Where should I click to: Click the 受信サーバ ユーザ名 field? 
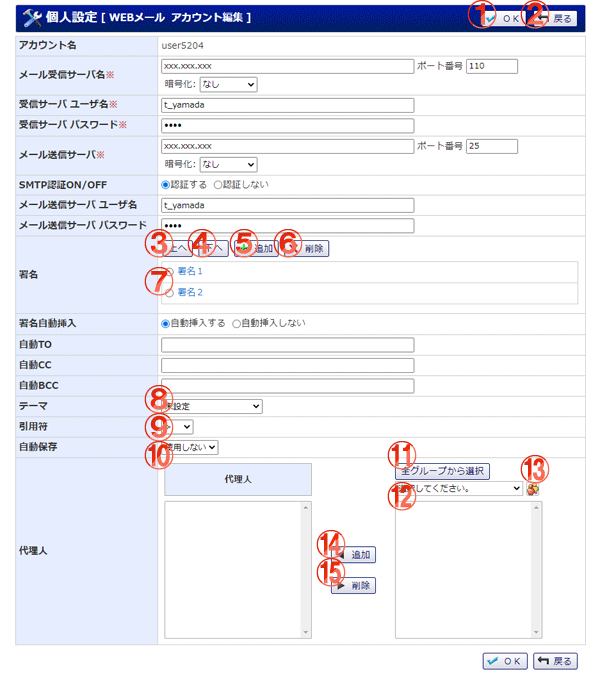pos(287,105)
